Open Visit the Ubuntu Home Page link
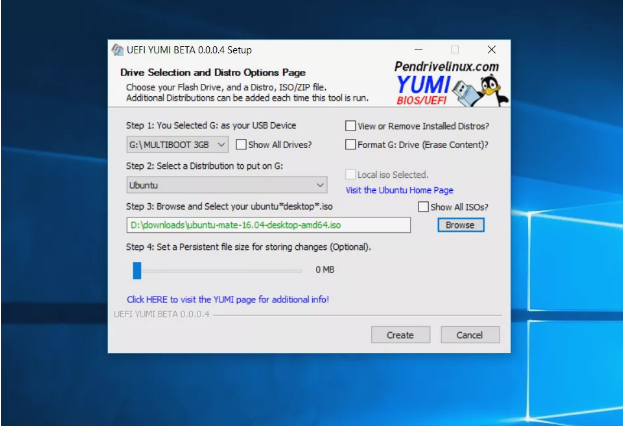The image size is (623, 426). tap(399, 190)
